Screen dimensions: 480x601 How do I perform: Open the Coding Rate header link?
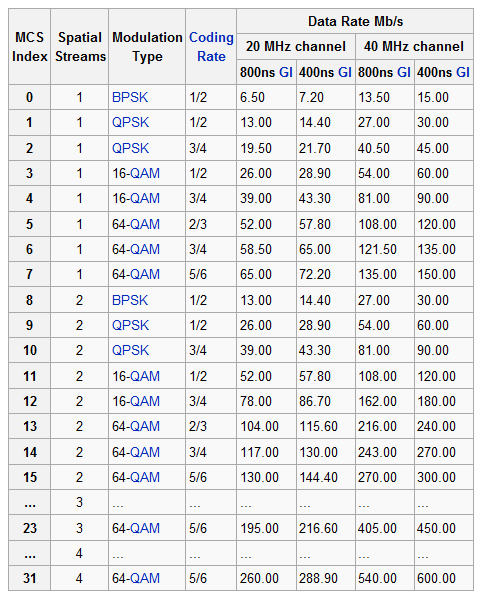click(211, 47)
